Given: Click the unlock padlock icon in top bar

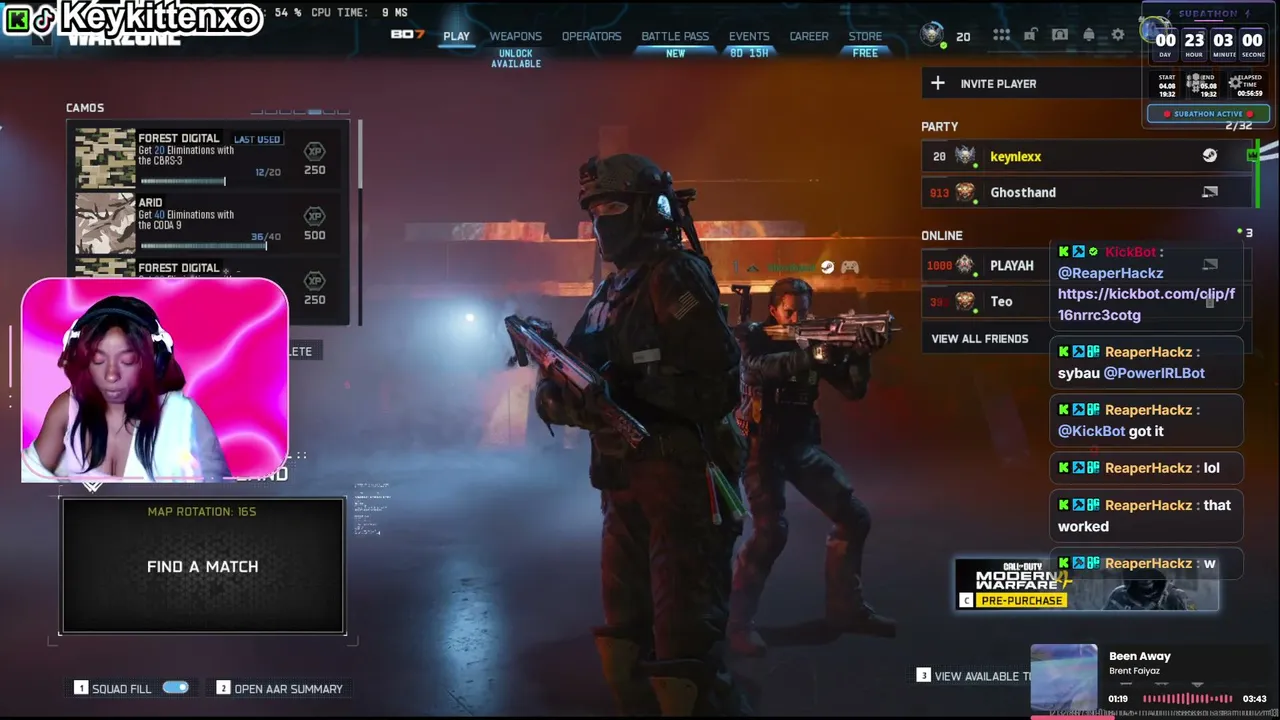Looking at the screenshot, I should click(x=1030, y=35).
